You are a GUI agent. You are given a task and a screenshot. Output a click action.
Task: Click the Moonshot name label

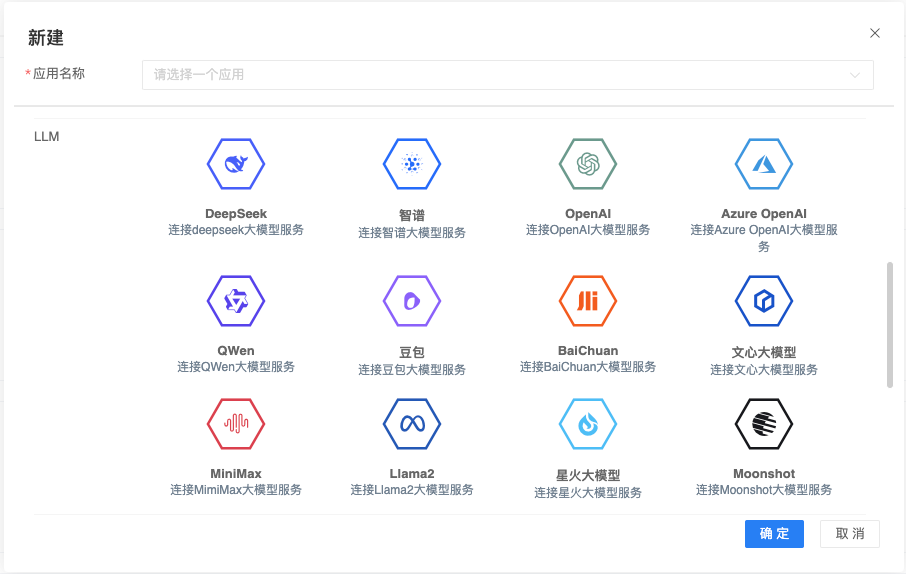[764, 474]
